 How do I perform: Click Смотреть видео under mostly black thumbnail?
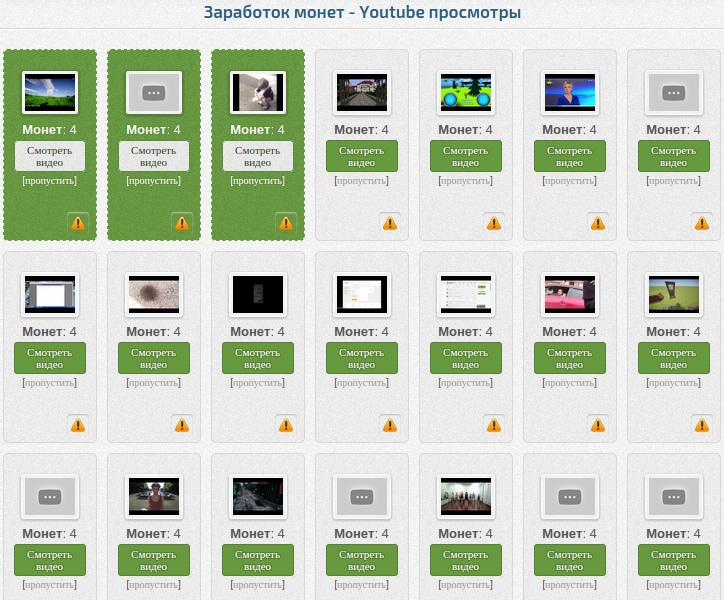click(258, 358)
